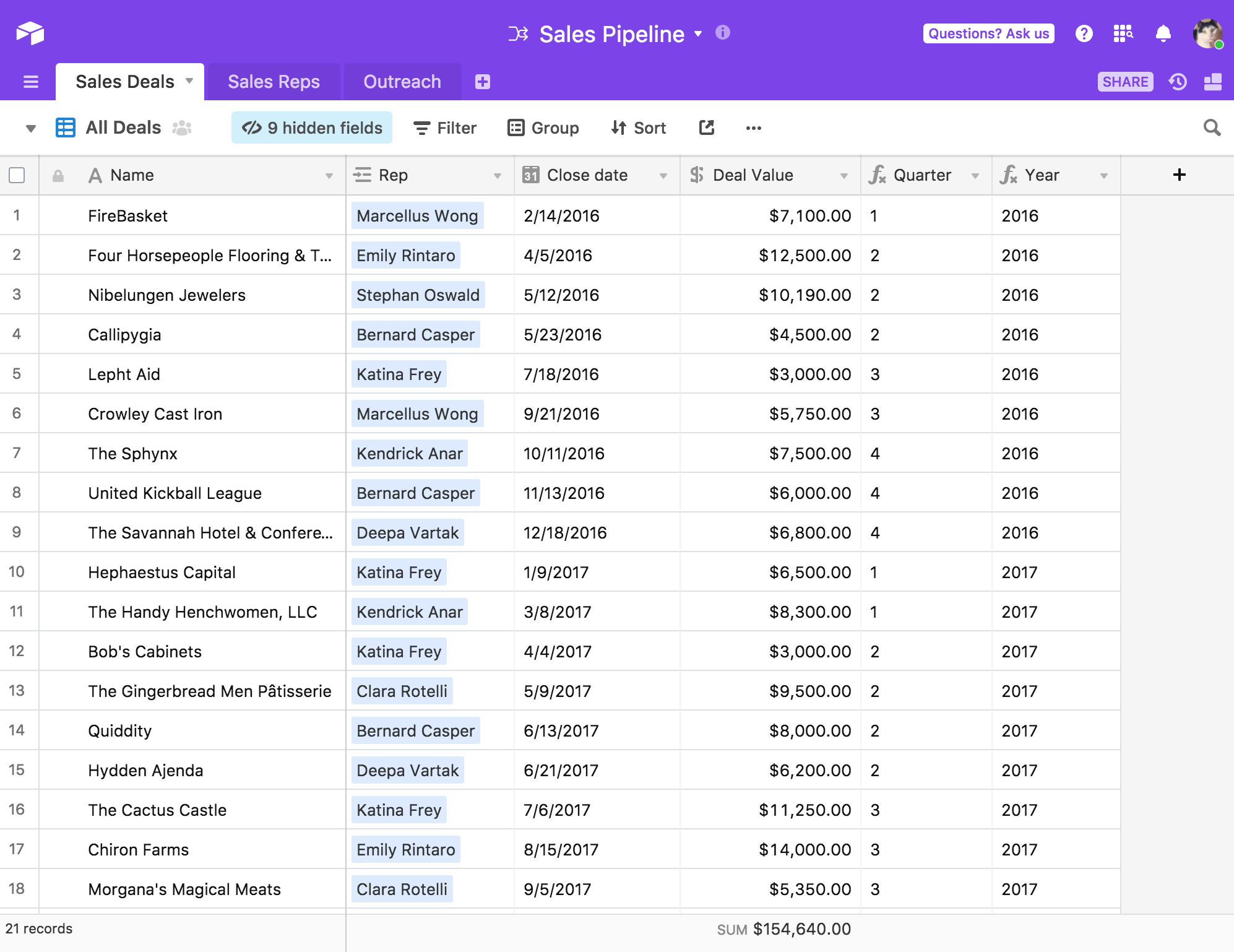Viewport: 1234px width, 952px height.
Task: Click the linked record icon in Rep header
Action: [x=362, y=175]
